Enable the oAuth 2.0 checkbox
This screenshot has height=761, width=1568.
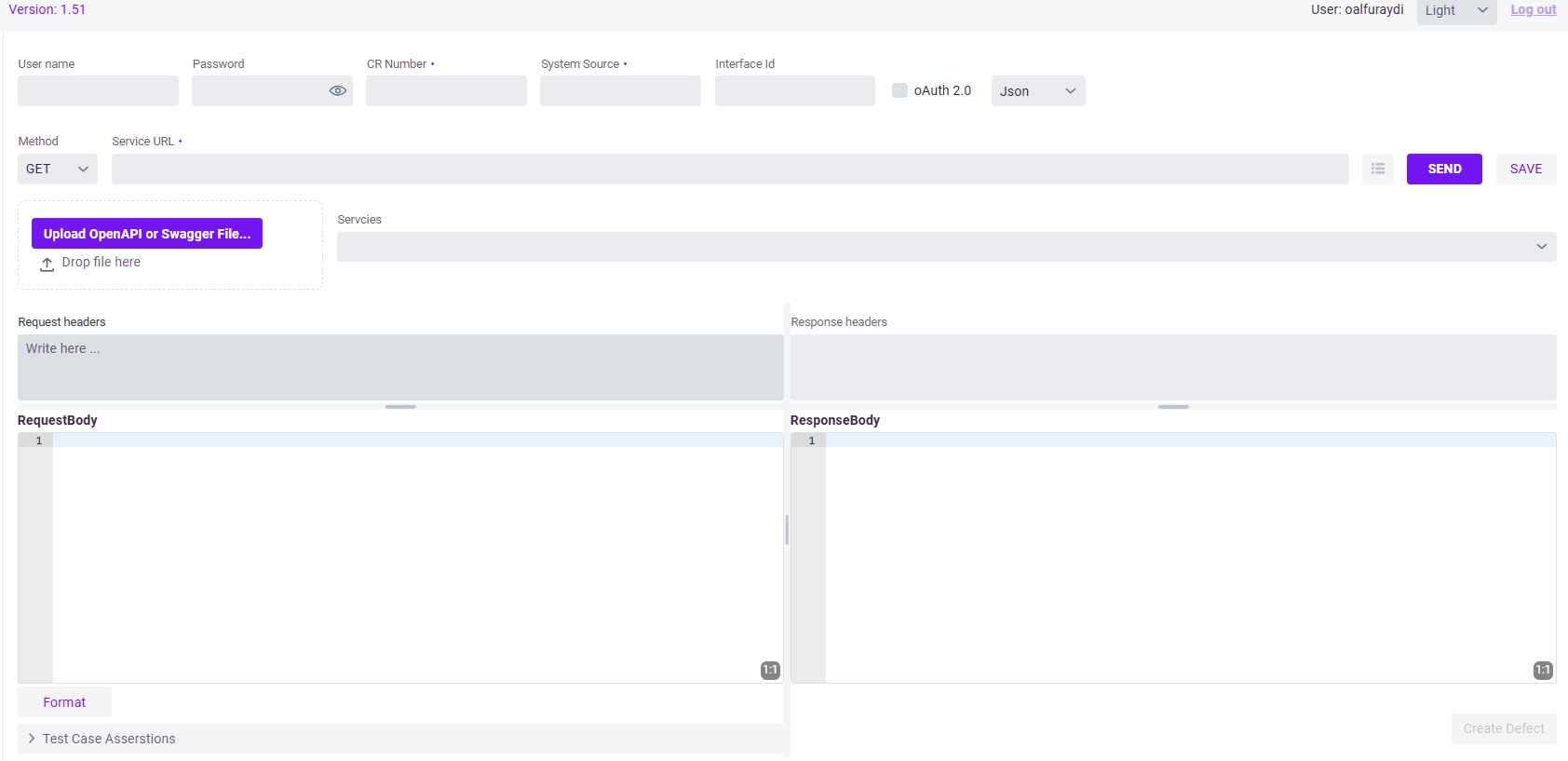pyautogui.click(x=899, y=90)
